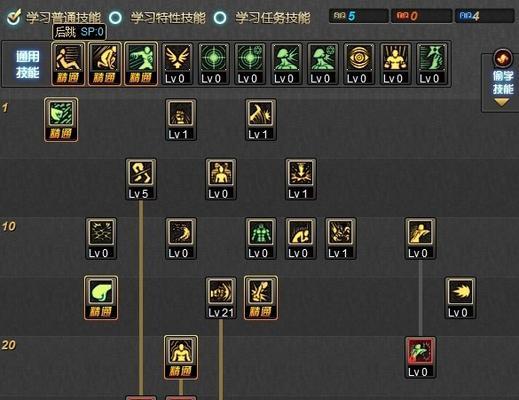This screenshot has width=519, height=400.
Task: Click the blue point counter showing 5
Action: pos(359,16)
